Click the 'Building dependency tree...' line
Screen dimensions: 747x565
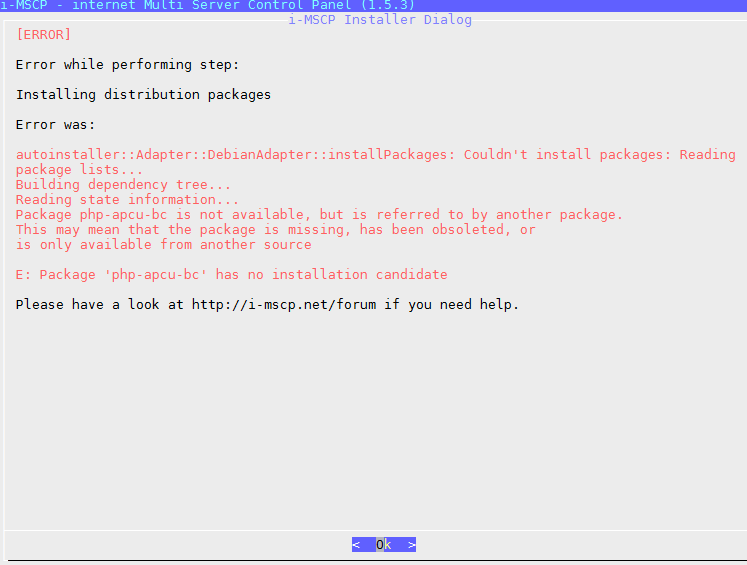[x=123, y=185]
